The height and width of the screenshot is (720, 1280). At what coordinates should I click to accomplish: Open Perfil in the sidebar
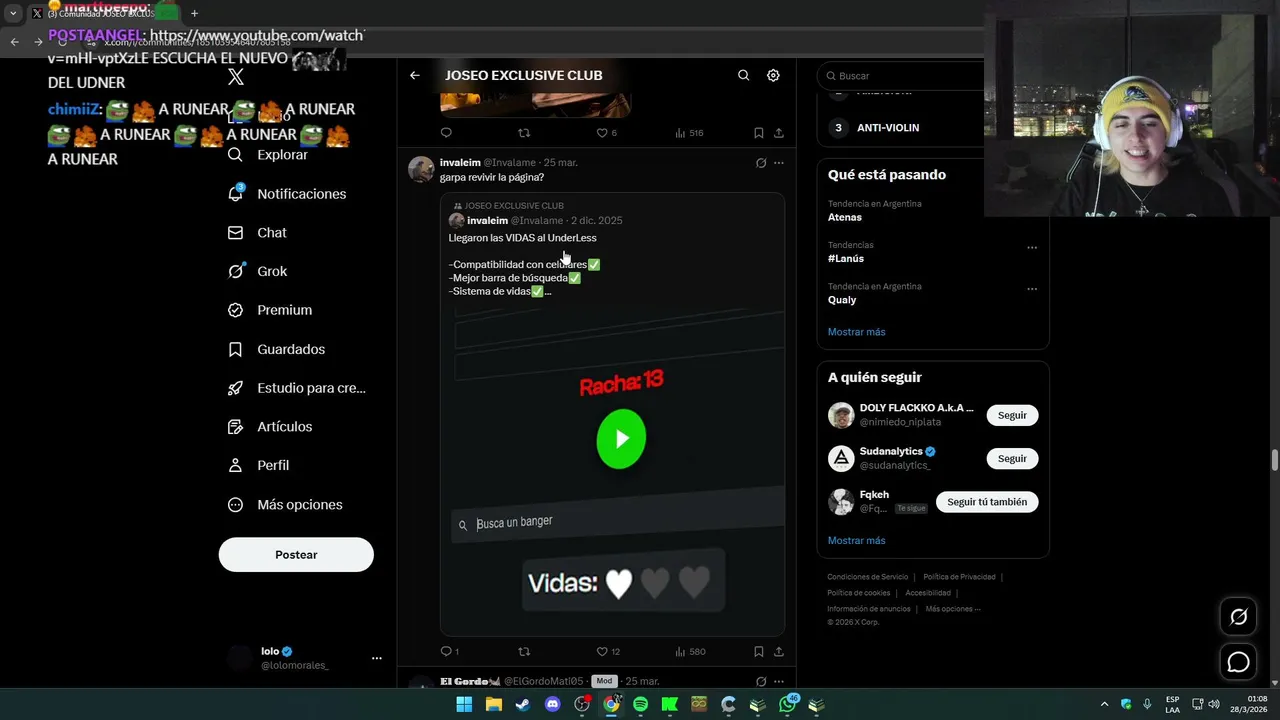(x=258, y=465)
